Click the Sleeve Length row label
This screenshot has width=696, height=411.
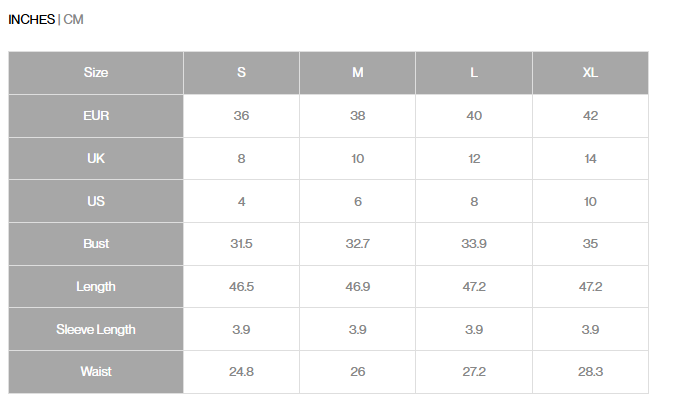(x=96, y=329)
